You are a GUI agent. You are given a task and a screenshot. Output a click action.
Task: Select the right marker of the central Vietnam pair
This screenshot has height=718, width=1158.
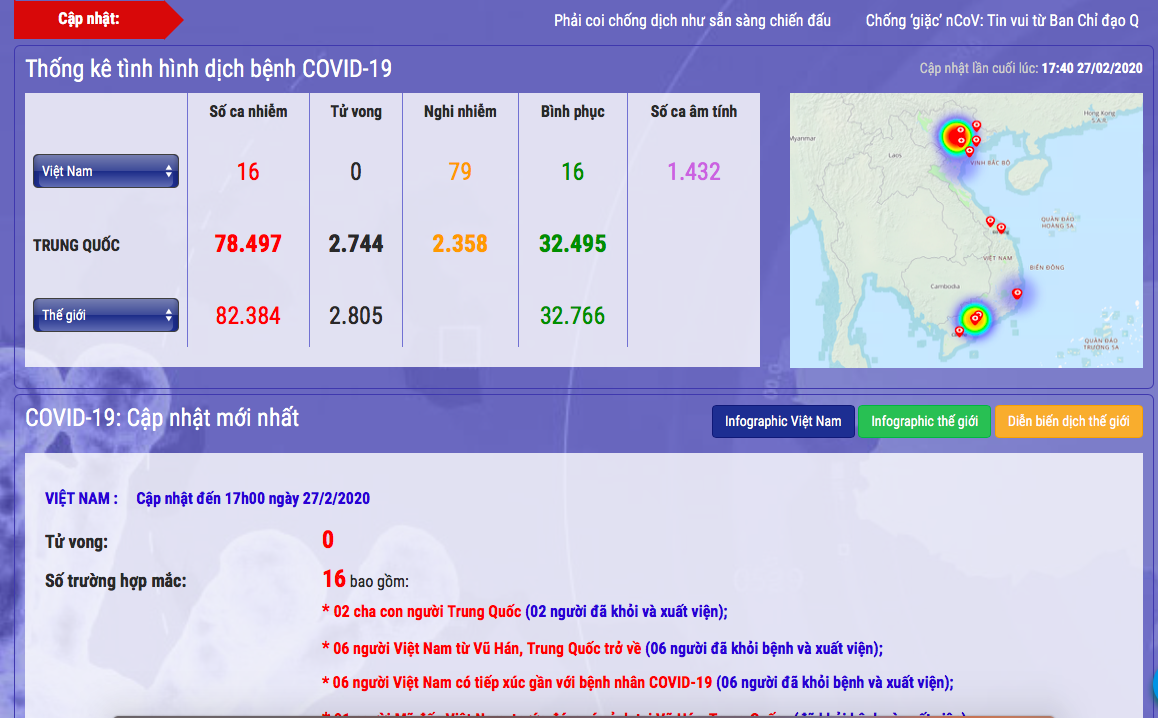[1001, 228]
